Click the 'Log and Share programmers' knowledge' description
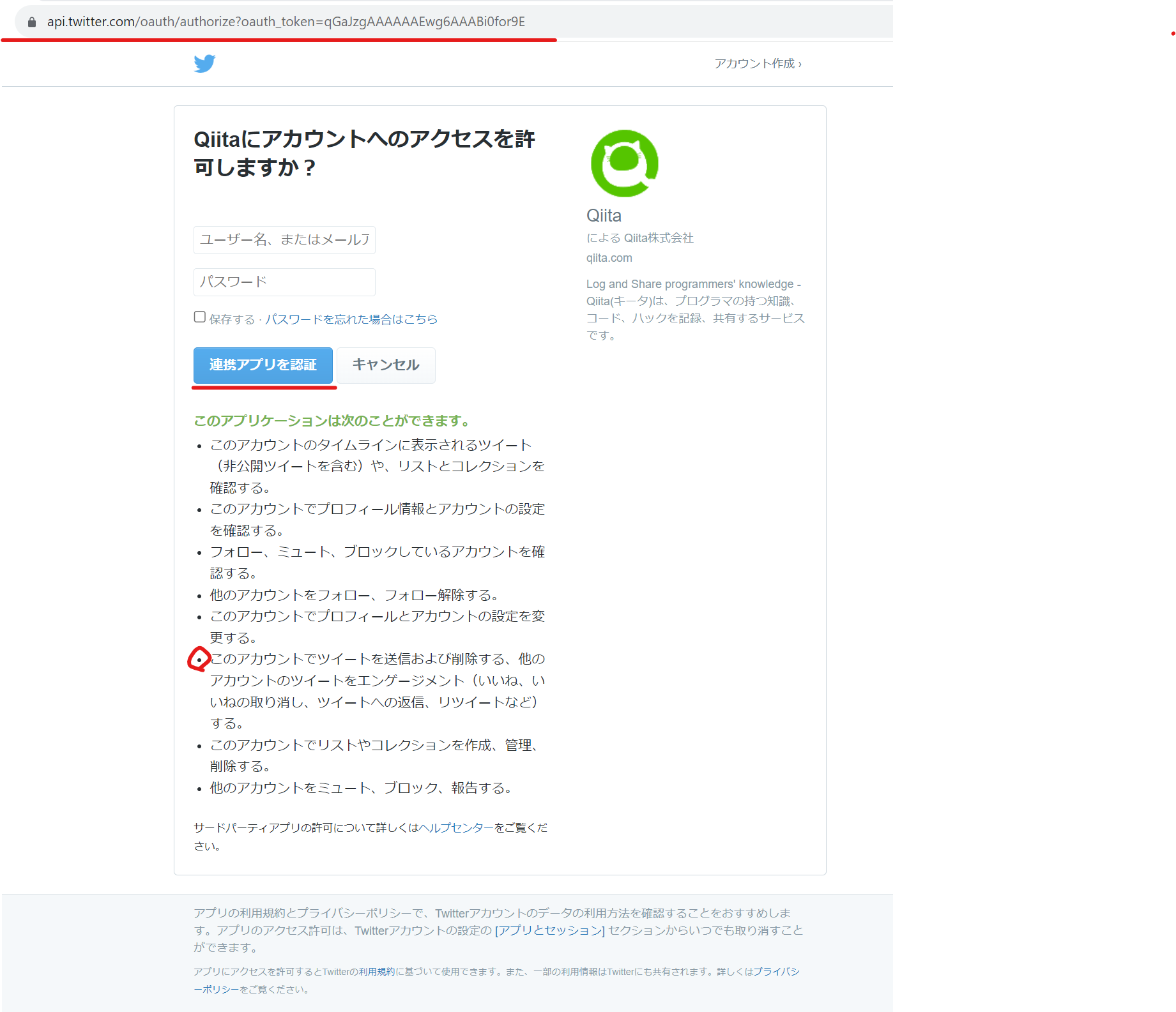 pos(696,310)
